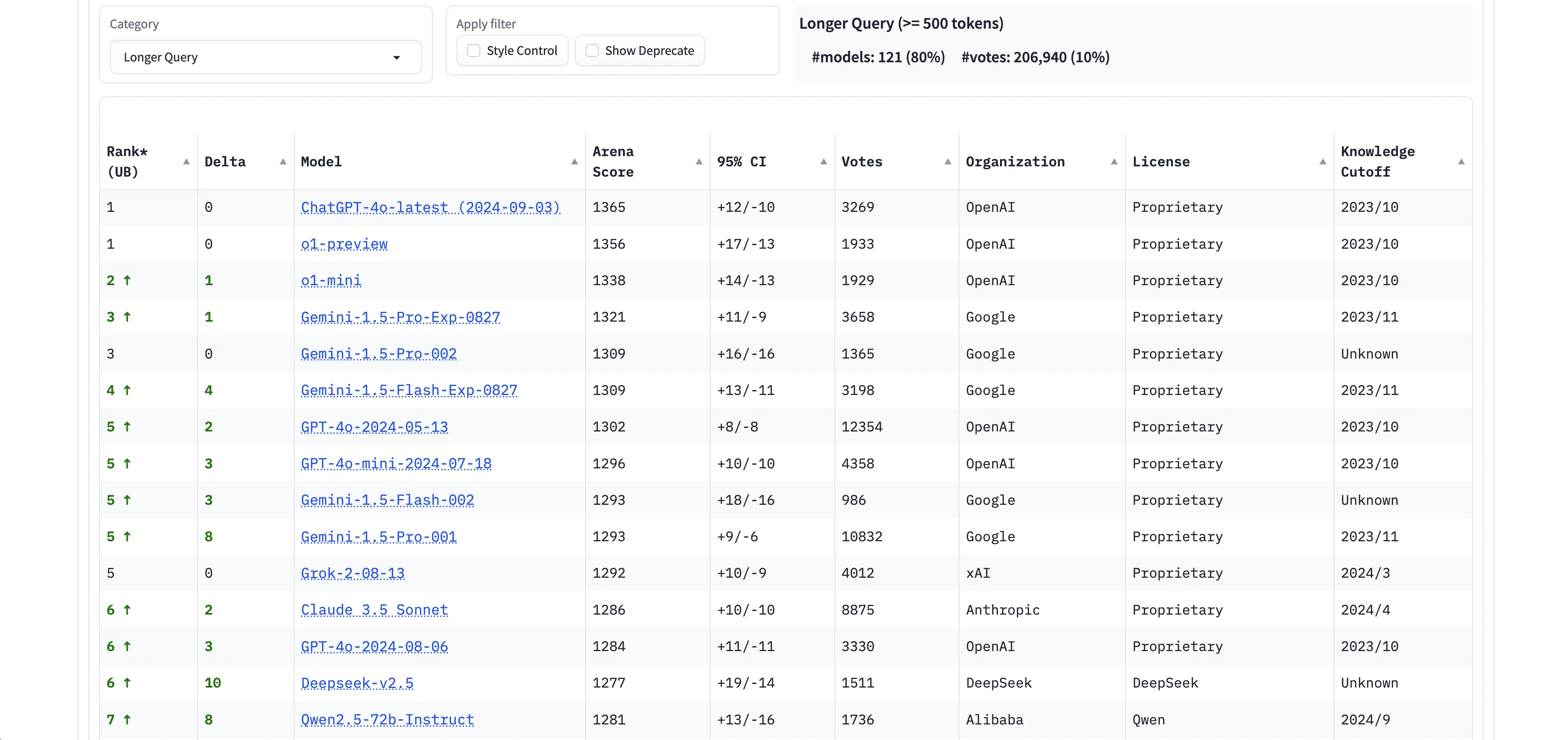Sort table by Delta column arrow
Screen dimensions: 1568x740
tap(283, 162)
